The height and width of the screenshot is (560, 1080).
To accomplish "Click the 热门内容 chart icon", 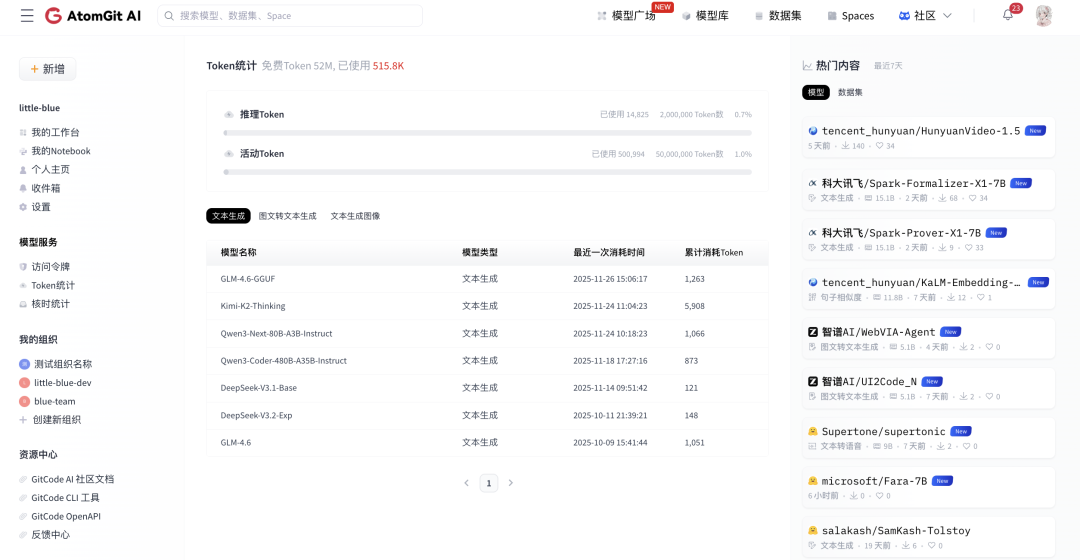I will click(807, 65).
